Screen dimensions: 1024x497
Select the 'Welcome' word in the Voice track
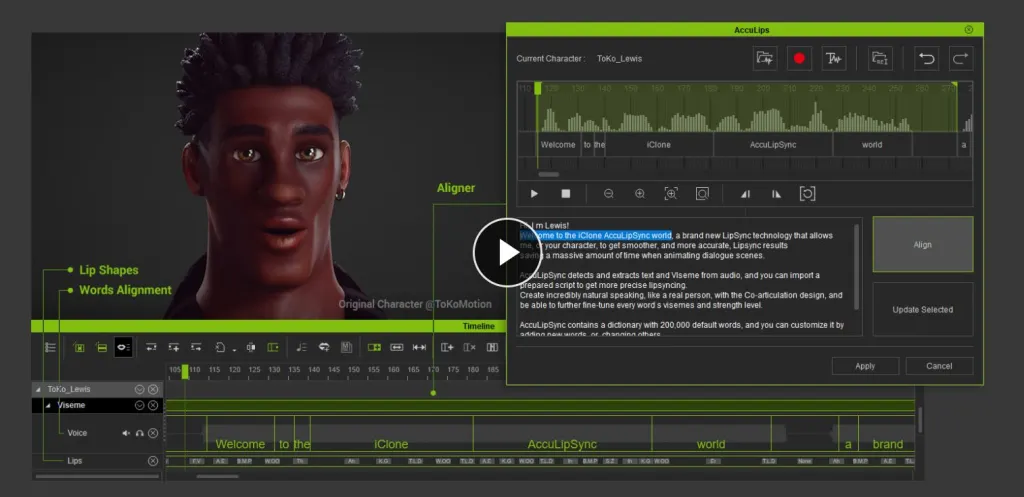240,444
